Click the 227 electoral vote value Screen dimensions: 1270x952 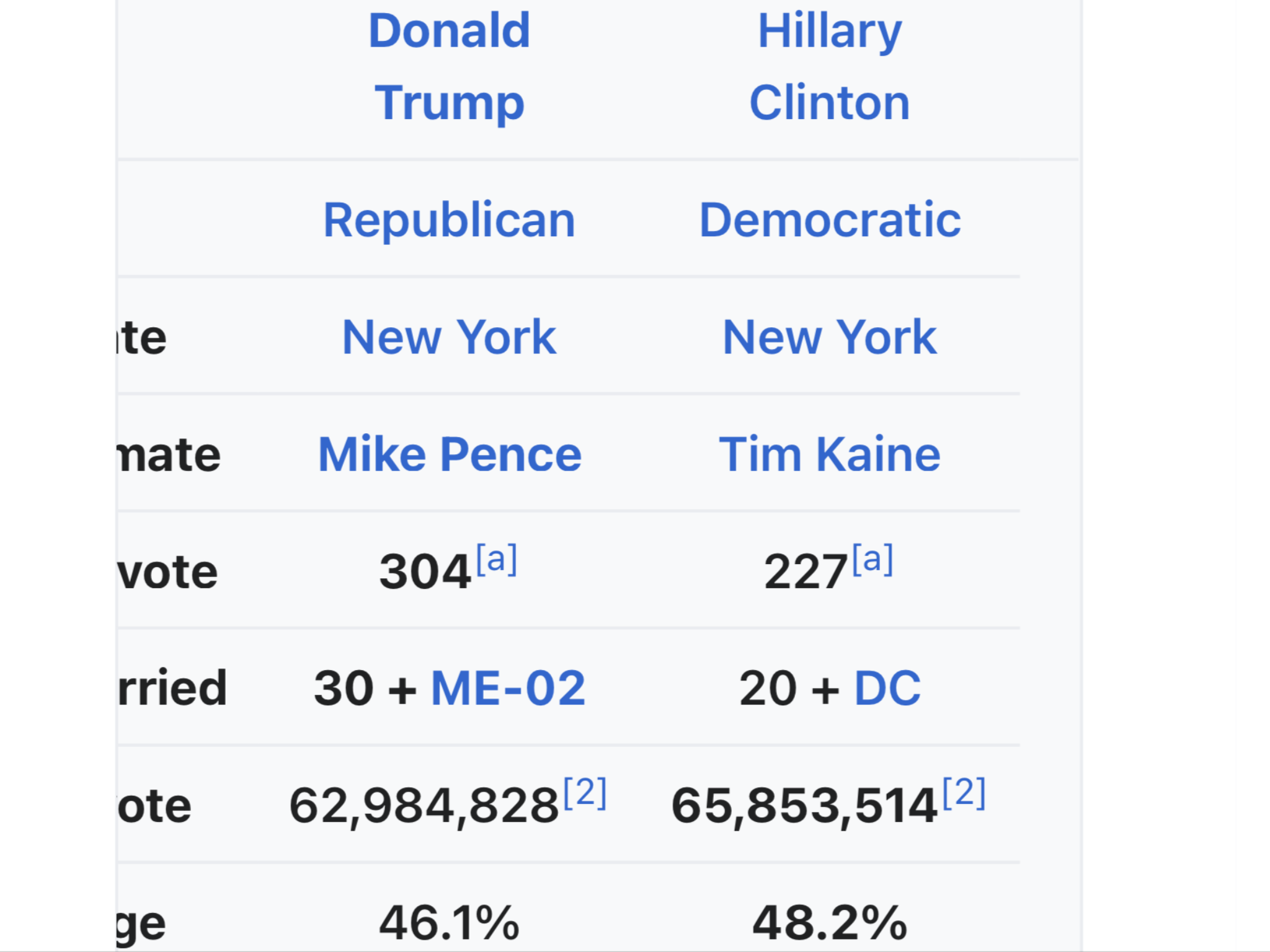coord(806,571)
